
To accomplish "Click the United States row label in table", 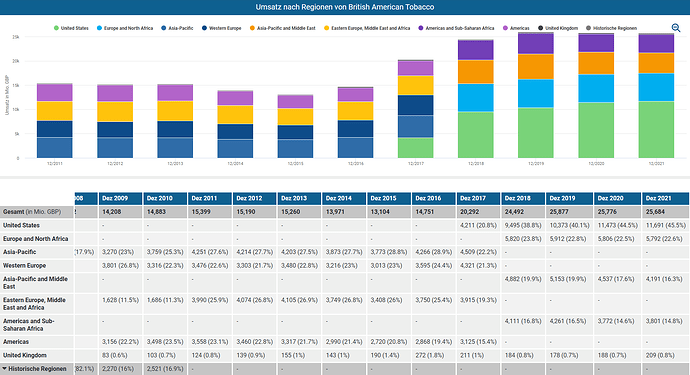I will (x=21, y=225).
